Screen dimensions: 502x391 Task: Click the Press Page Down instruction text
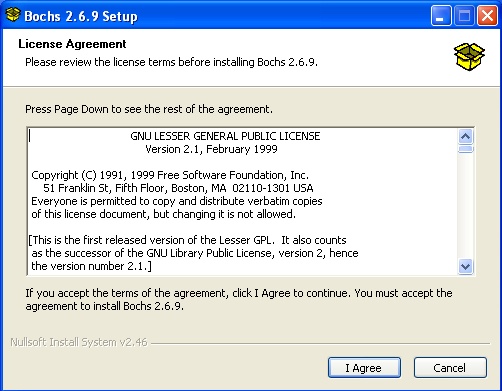pyautogui.click(x=149, y=109)
